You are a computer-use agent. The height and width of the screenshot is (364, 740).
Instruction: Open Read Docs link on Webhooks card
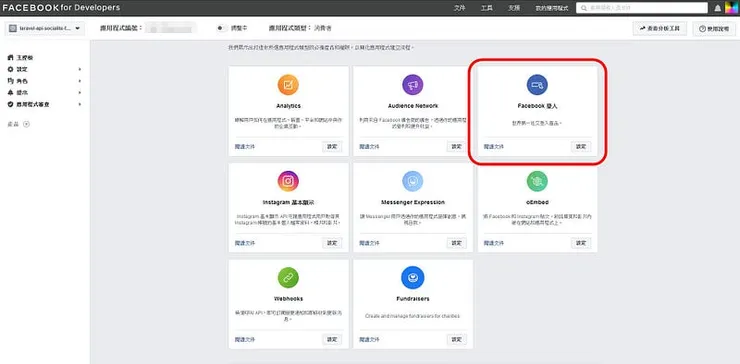coord(244,339)
